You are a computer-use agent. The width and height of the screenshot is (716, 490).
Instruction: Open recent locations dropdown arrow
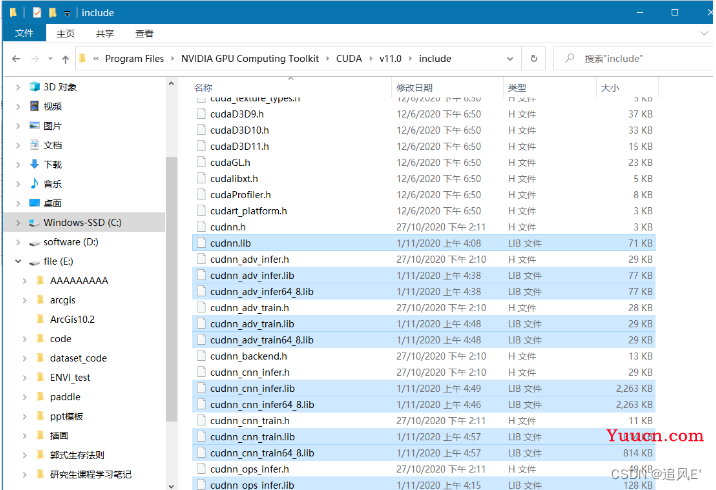tap(50, 58)
